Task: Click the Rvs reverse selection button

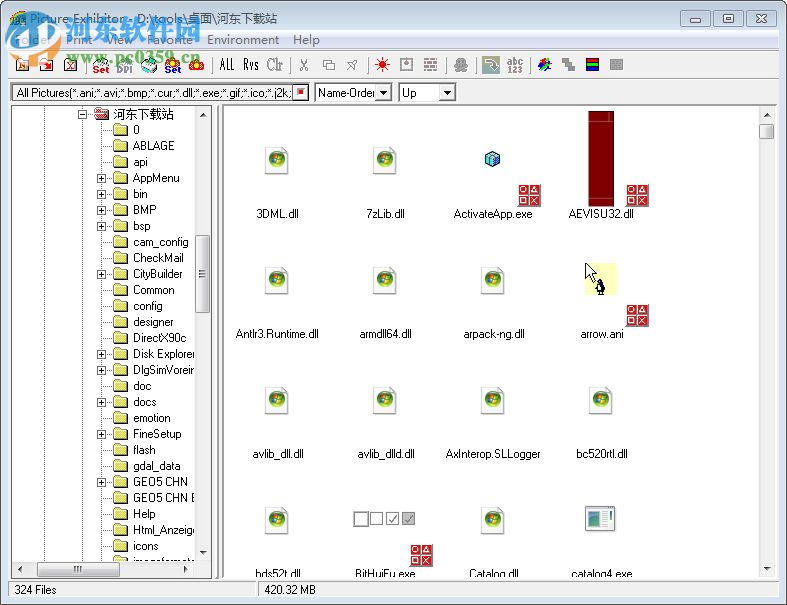Action: (250, 65)
